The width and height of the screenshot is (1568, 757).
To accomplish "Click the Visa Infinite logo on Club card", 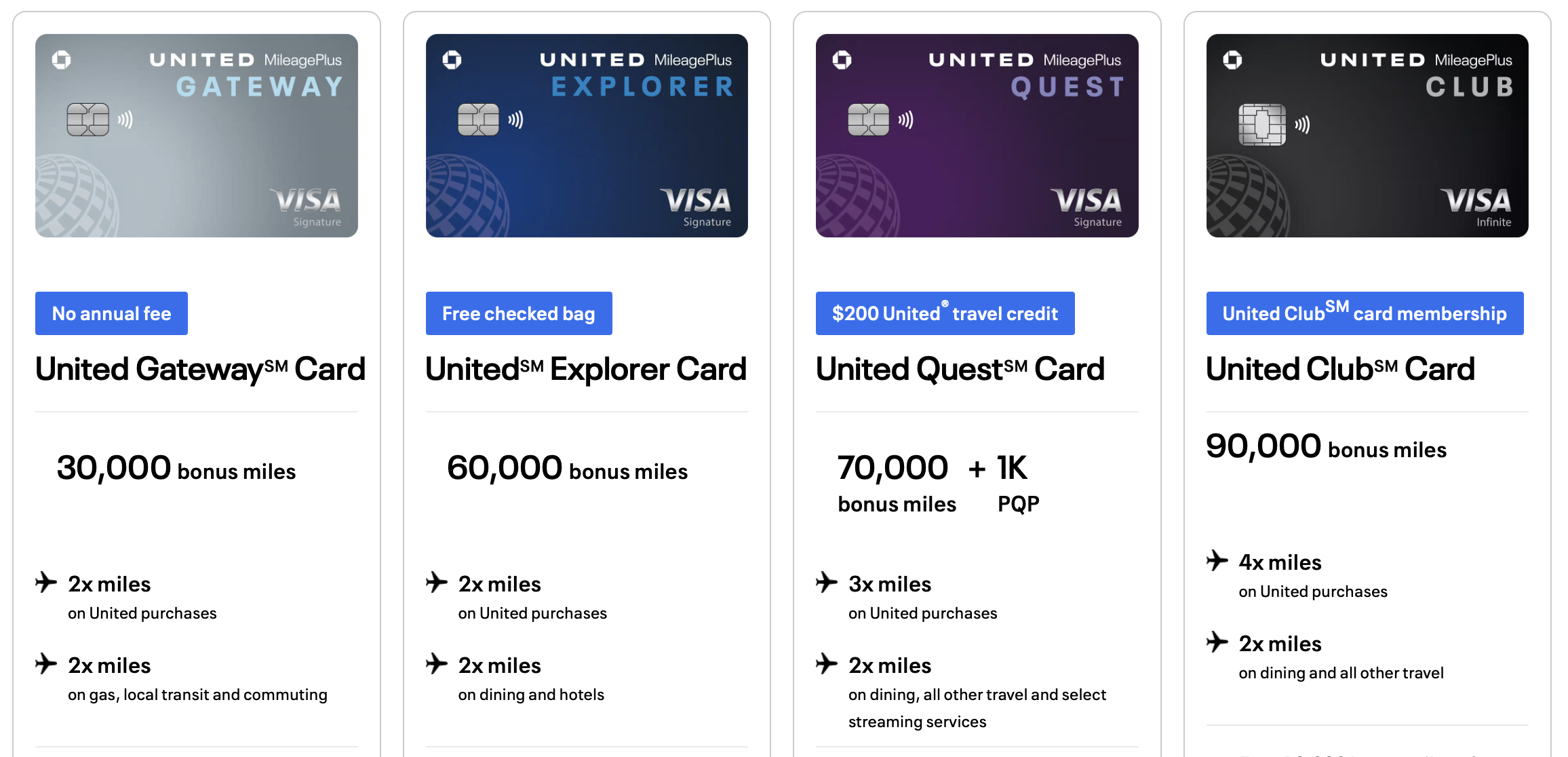I will 1476,206.
